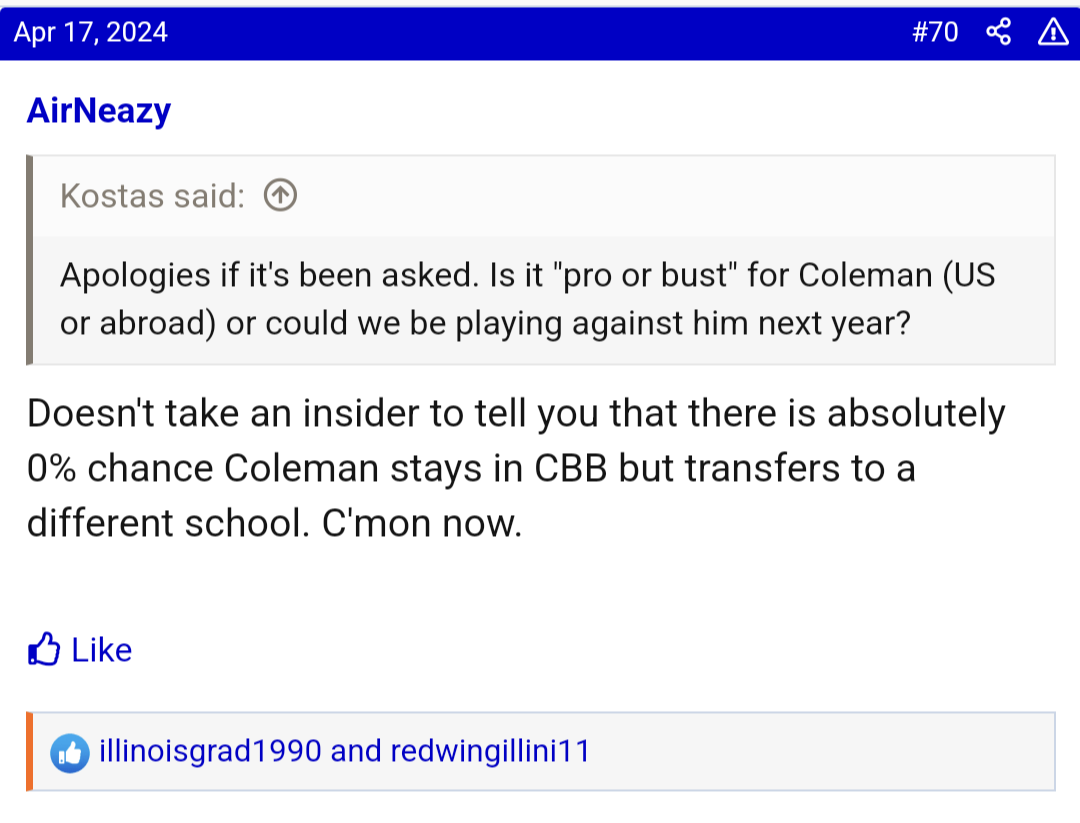Click empty area of blue post header bar
Viewport: 1080px width, 823px height.
point(540,33)
